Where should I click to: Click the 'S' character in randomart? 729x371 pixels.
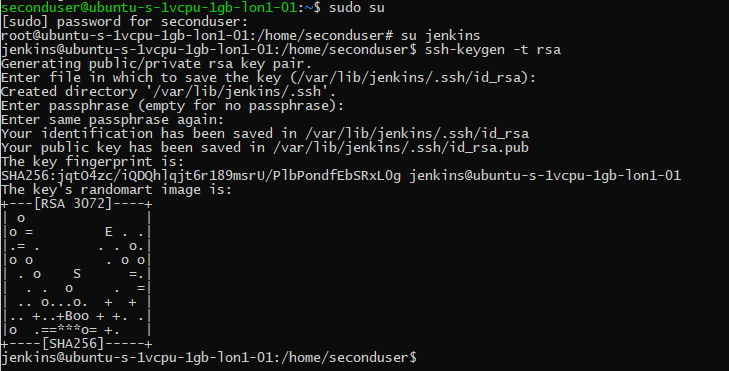click(77, 274)
